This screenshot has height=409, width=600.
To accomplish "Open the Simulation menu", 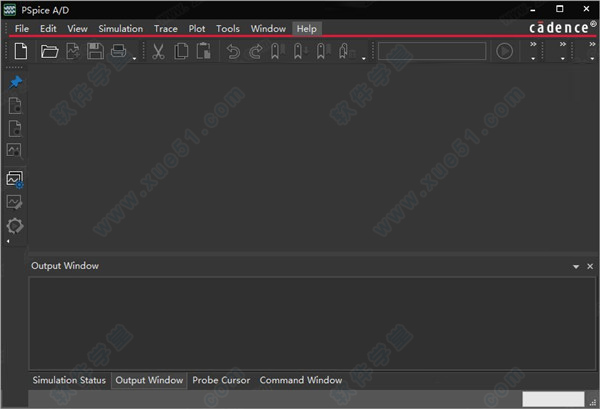I will 121,29.
